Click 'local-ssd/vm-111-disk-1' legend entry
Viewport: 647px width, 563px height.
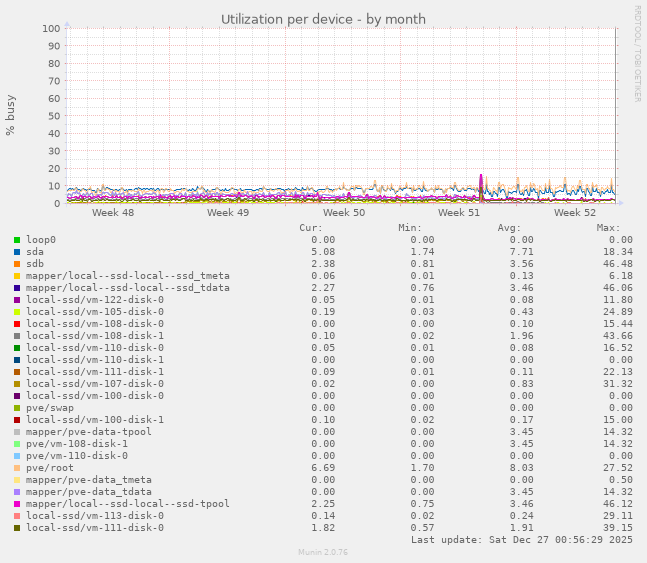point(95,371)
